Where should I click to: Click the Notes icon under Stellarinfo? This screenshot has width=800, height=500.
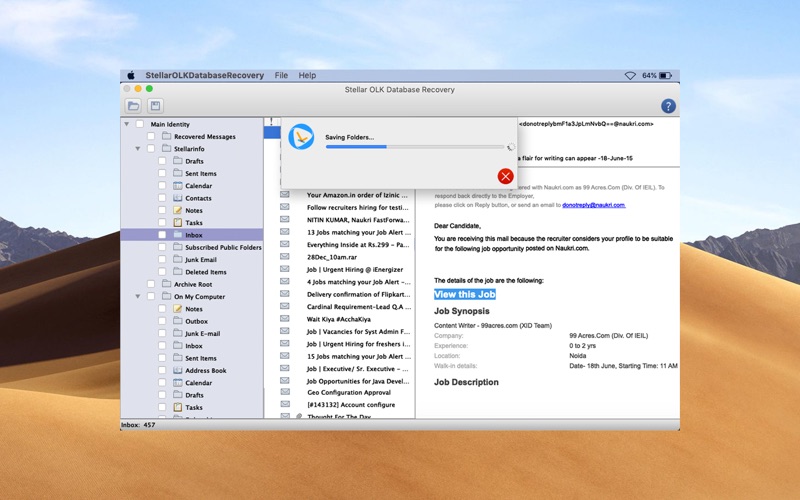(178, 210)
